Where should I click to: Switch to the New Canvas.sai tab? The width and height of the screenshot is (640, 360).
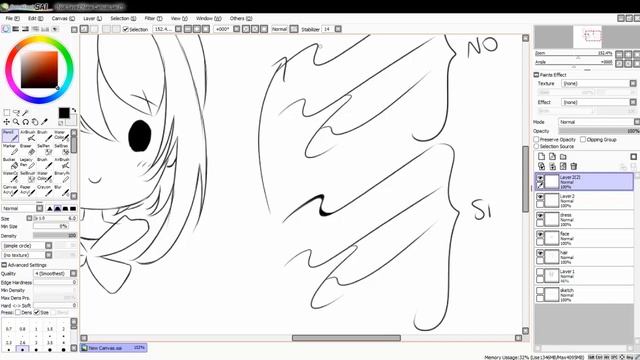click(113, 348)
